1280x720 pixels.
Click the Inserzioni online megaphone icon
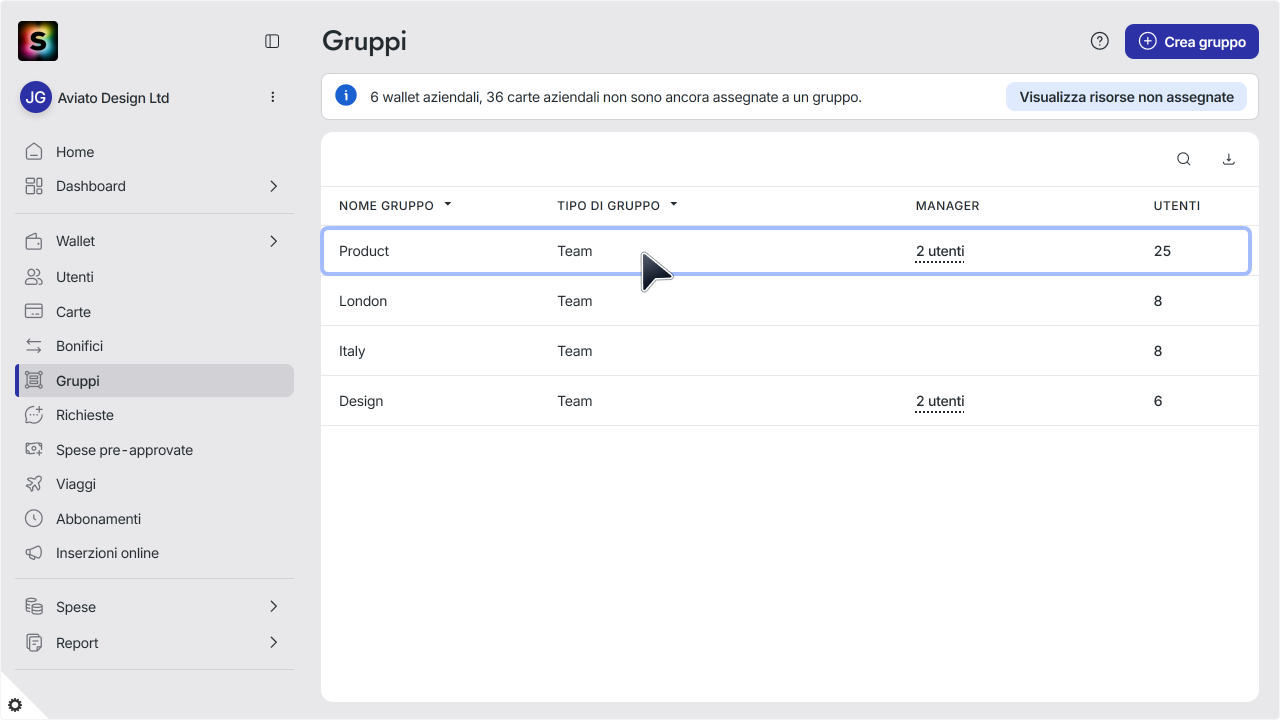point(34,553)
